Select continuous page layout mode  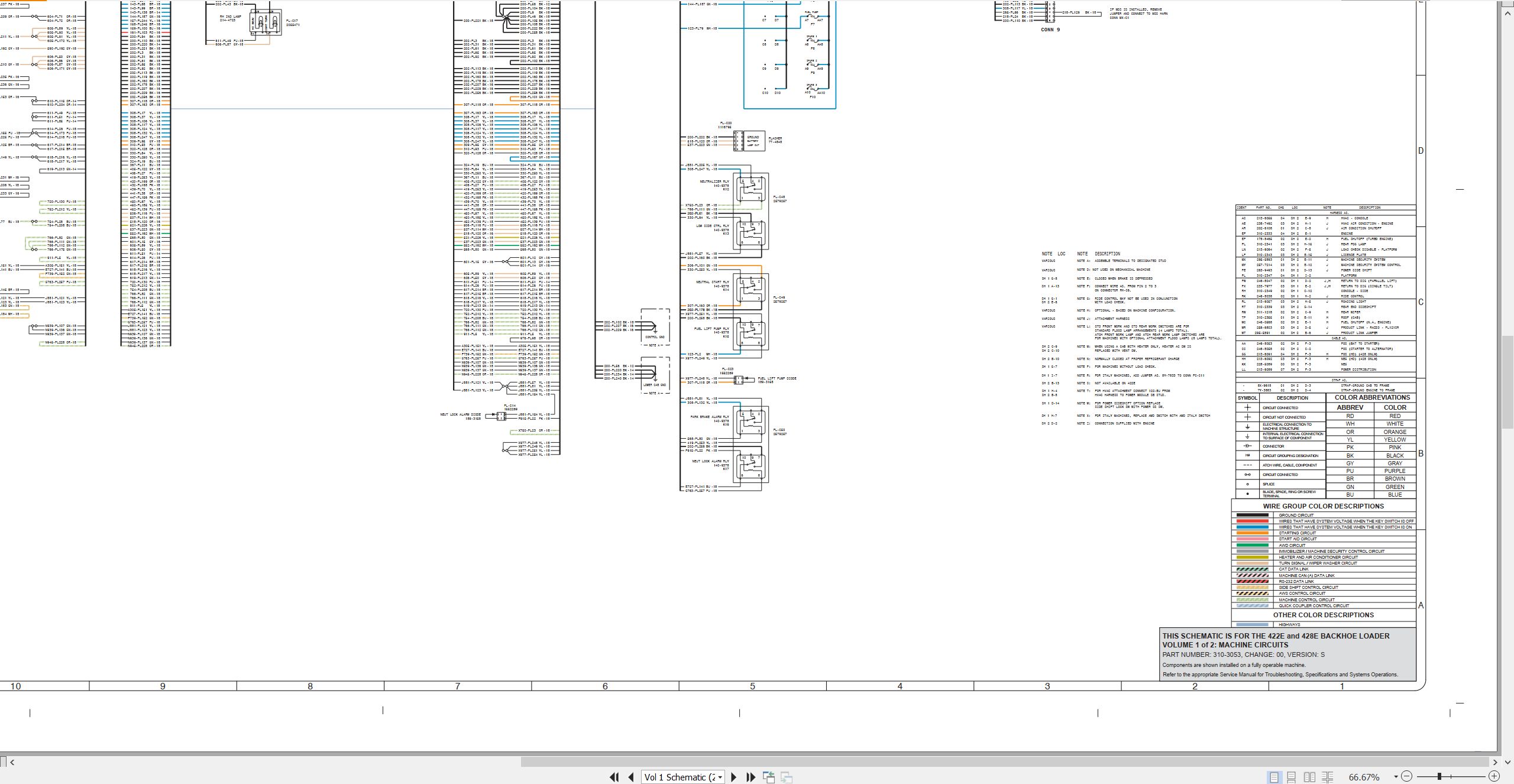coord(1292,777)
